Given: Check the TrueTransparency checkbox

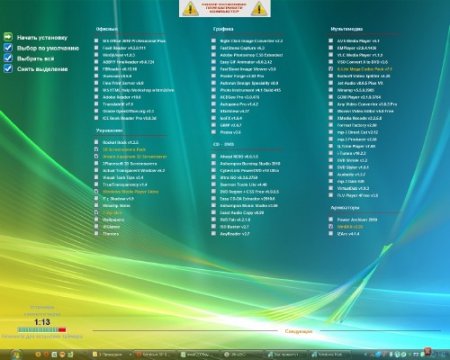Looking at the screenshot, I should click(x=96, y=184).
